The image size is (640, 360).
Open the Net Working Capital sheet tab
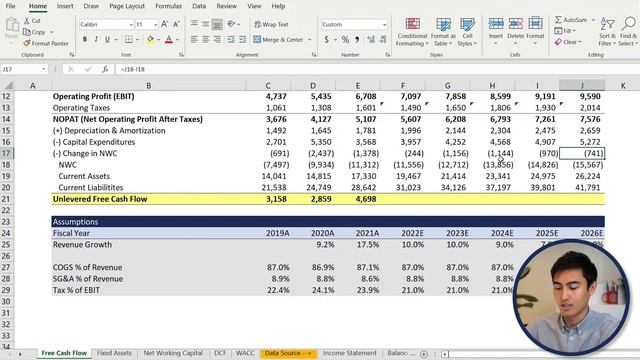coord(173,353)
